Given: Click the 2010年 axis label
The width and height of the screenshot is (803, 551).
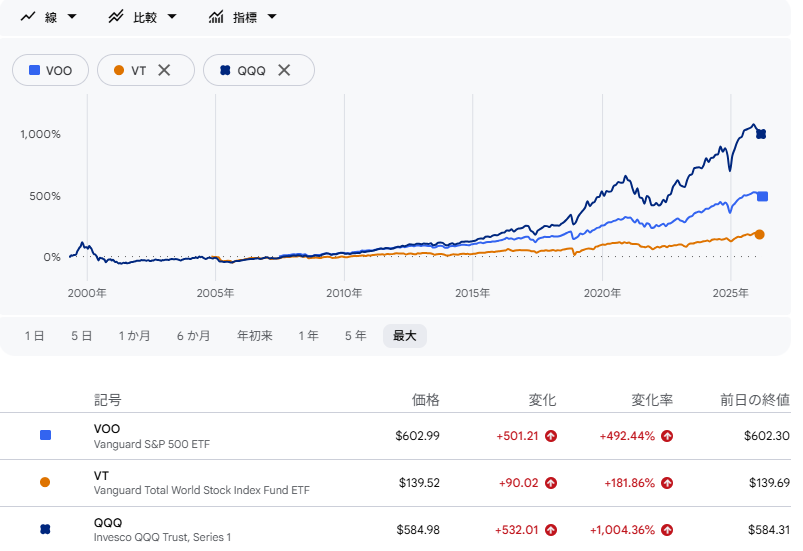Looking at the screenshot, I should click(344, 293).
